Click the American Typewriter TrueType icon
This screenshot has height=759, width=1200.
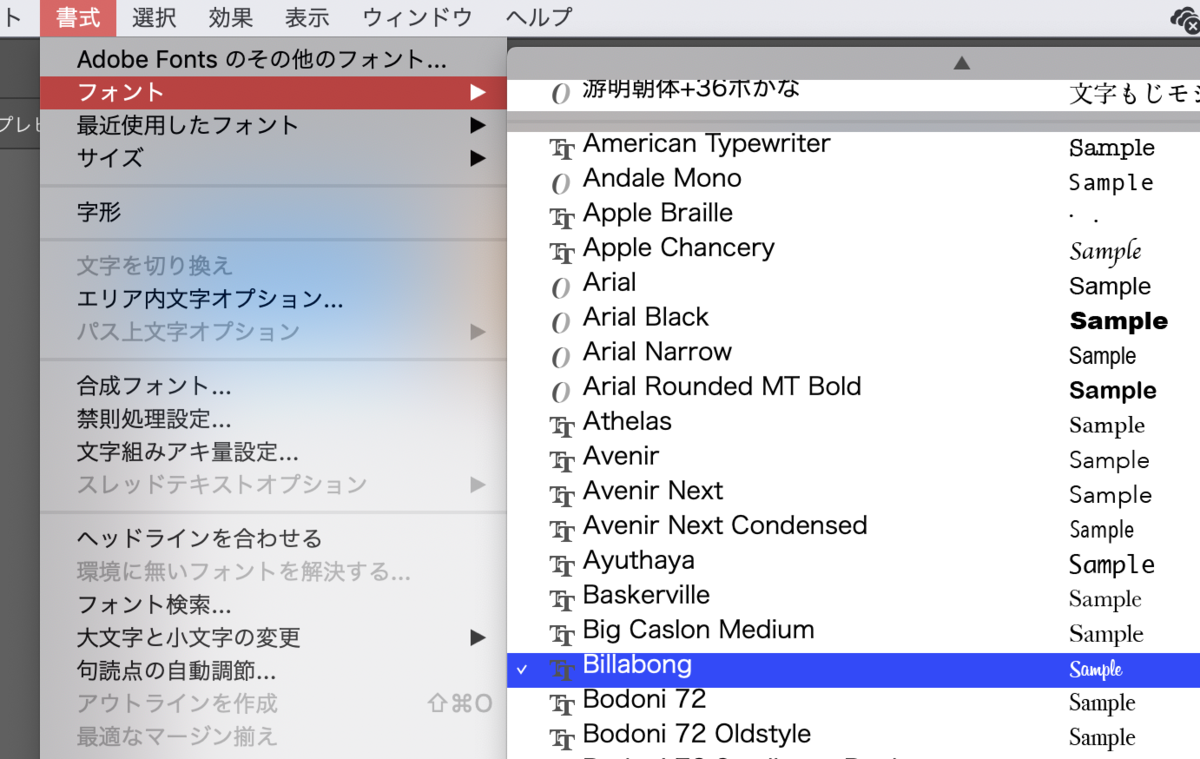pos(562,147)
